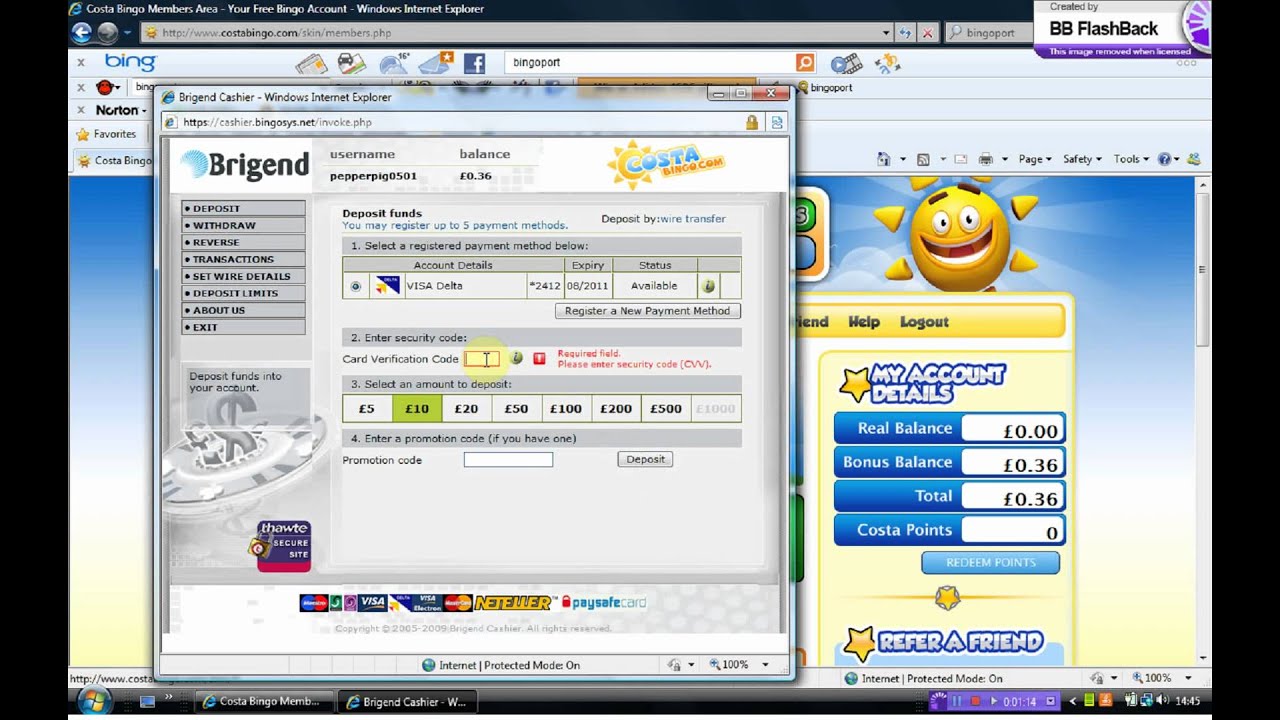Screen dimensions: 1280x720
Task: Click the NETELLER logo in the Cashier footer
Action: point(513,602)
